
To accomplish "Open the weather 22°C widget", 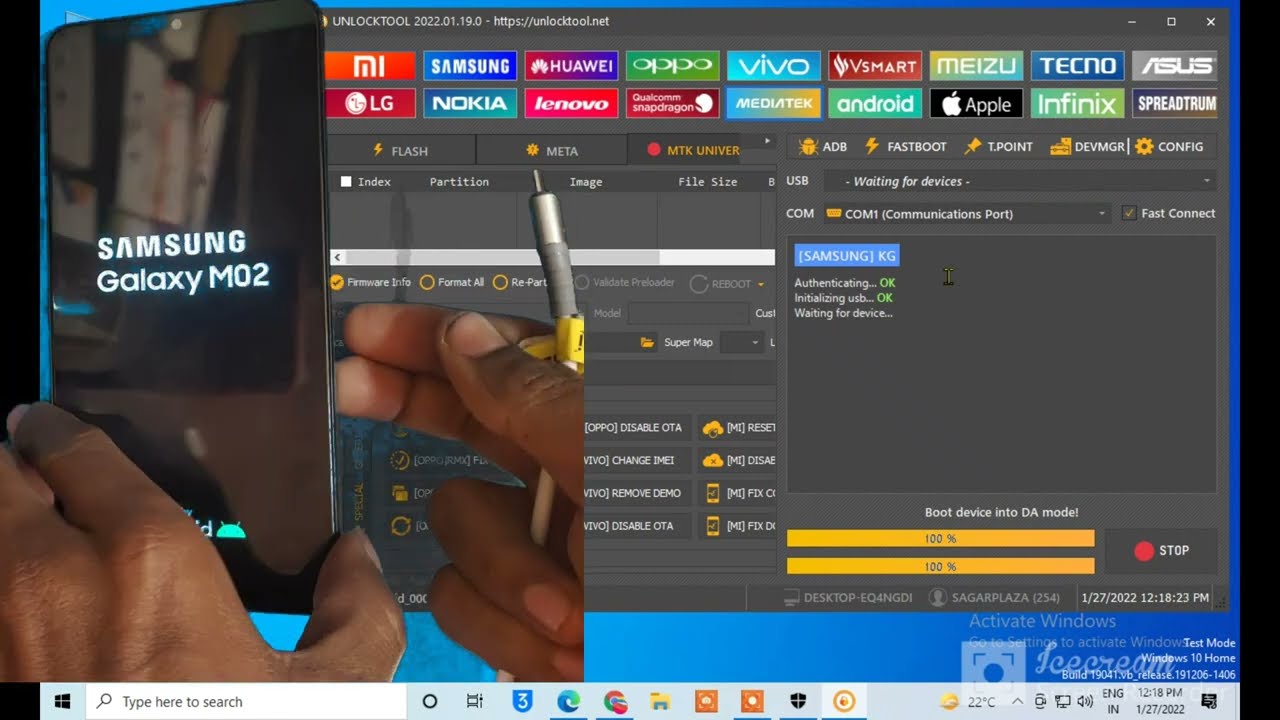I will pyautogui.click(x=968, y=701).
